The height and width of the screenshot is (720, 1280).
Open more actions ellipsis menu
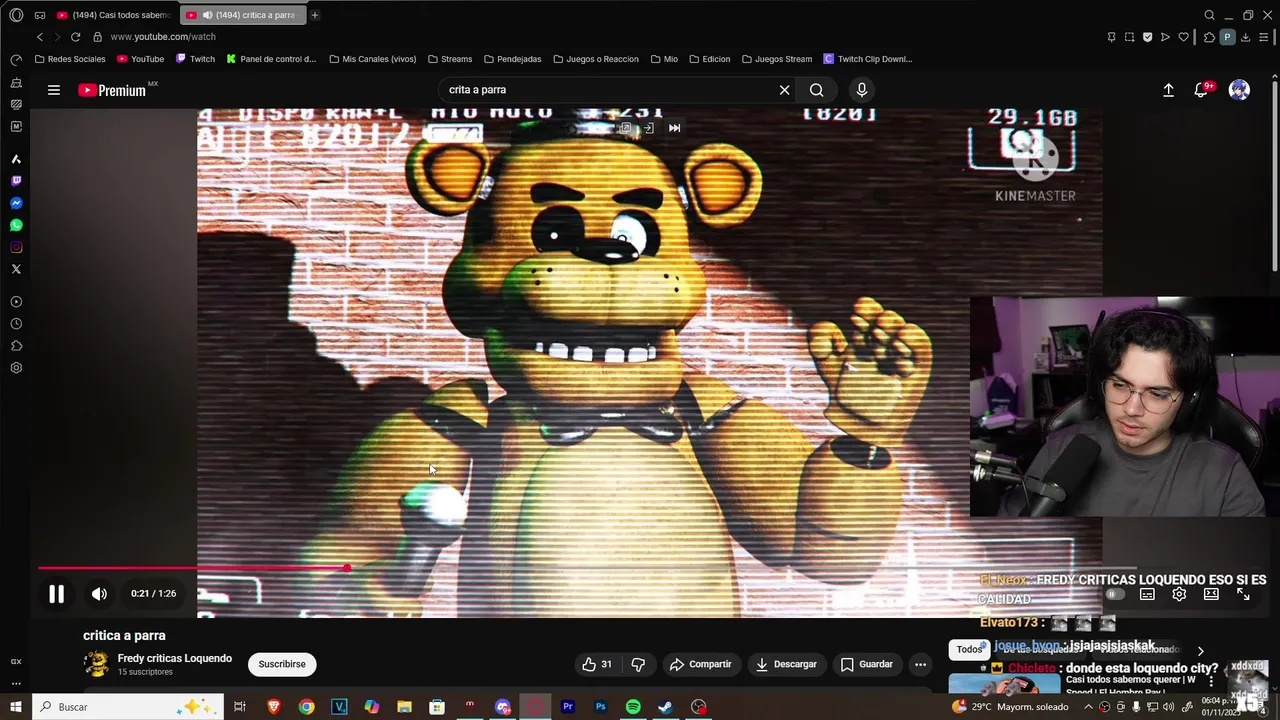tap(920, 664)
